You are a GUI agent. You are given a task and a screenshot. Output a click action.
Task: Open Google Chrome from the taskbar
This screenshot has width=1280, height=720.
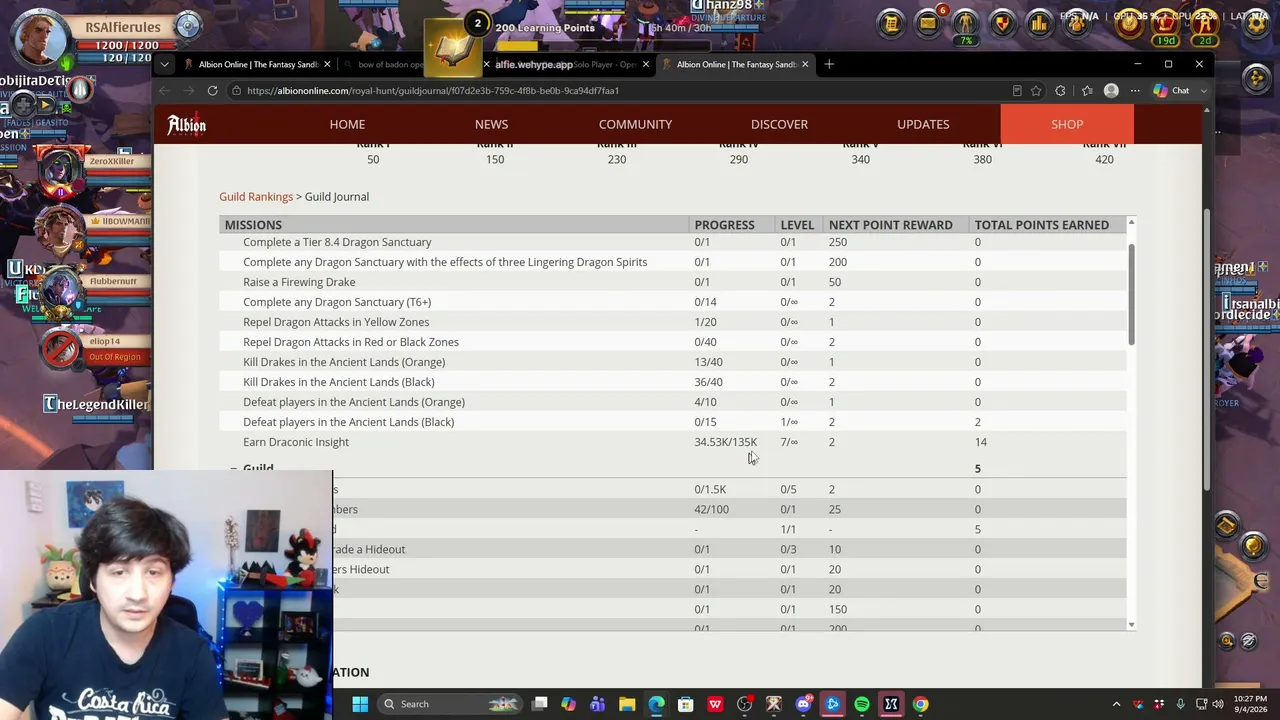(x=920, y=704)
